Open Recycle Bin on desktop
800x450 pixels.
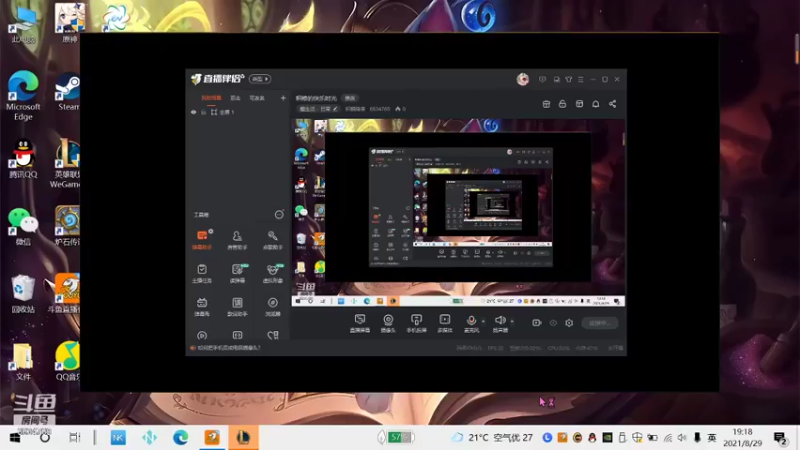23,293
